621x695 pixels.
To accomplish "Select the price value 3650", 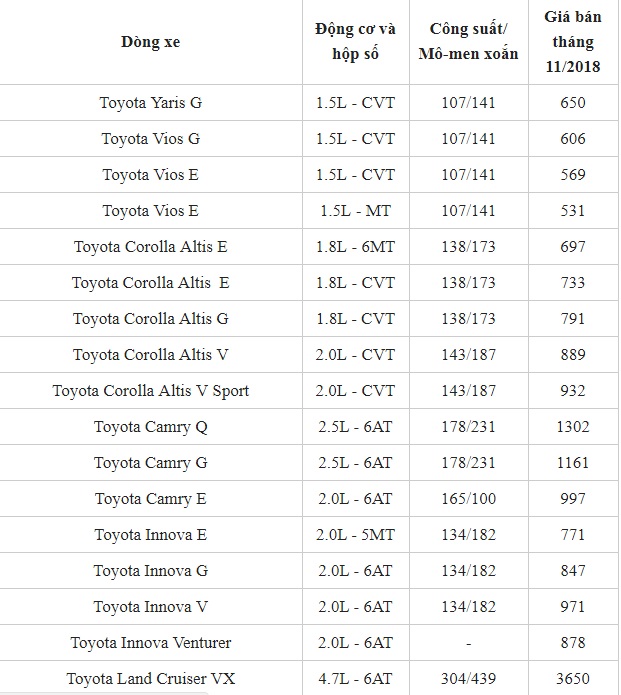I will [573, 678].
